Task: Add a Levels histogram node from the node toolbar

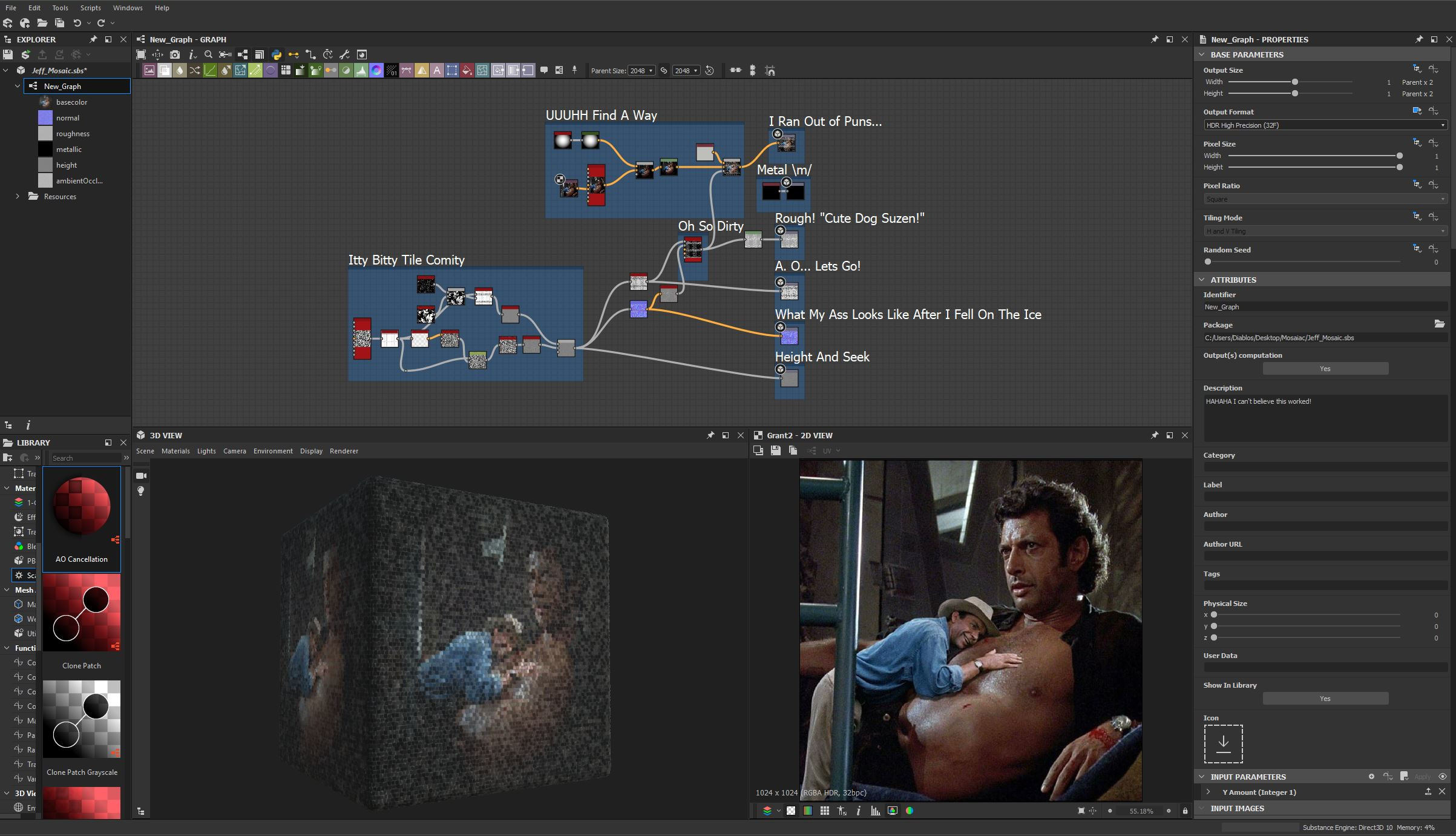Action: 361,70
